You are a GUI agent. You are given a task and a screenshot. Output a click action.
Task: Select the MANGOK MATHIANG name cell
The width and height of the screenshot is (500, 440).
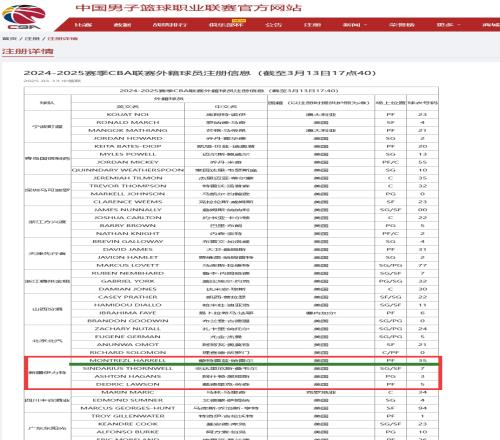(128, 130)
